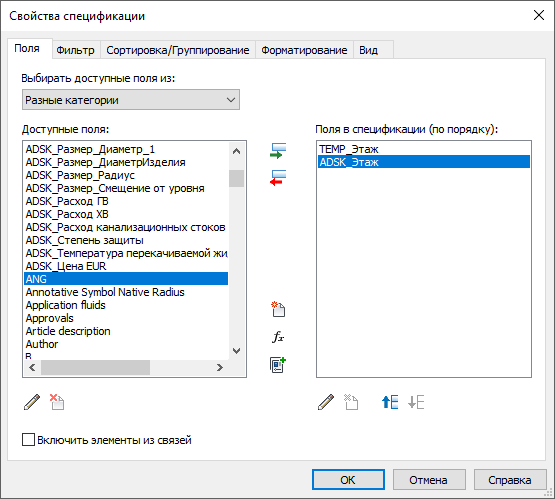
Task: Add selected parameter to specification fields
Action: coord(278,151)
